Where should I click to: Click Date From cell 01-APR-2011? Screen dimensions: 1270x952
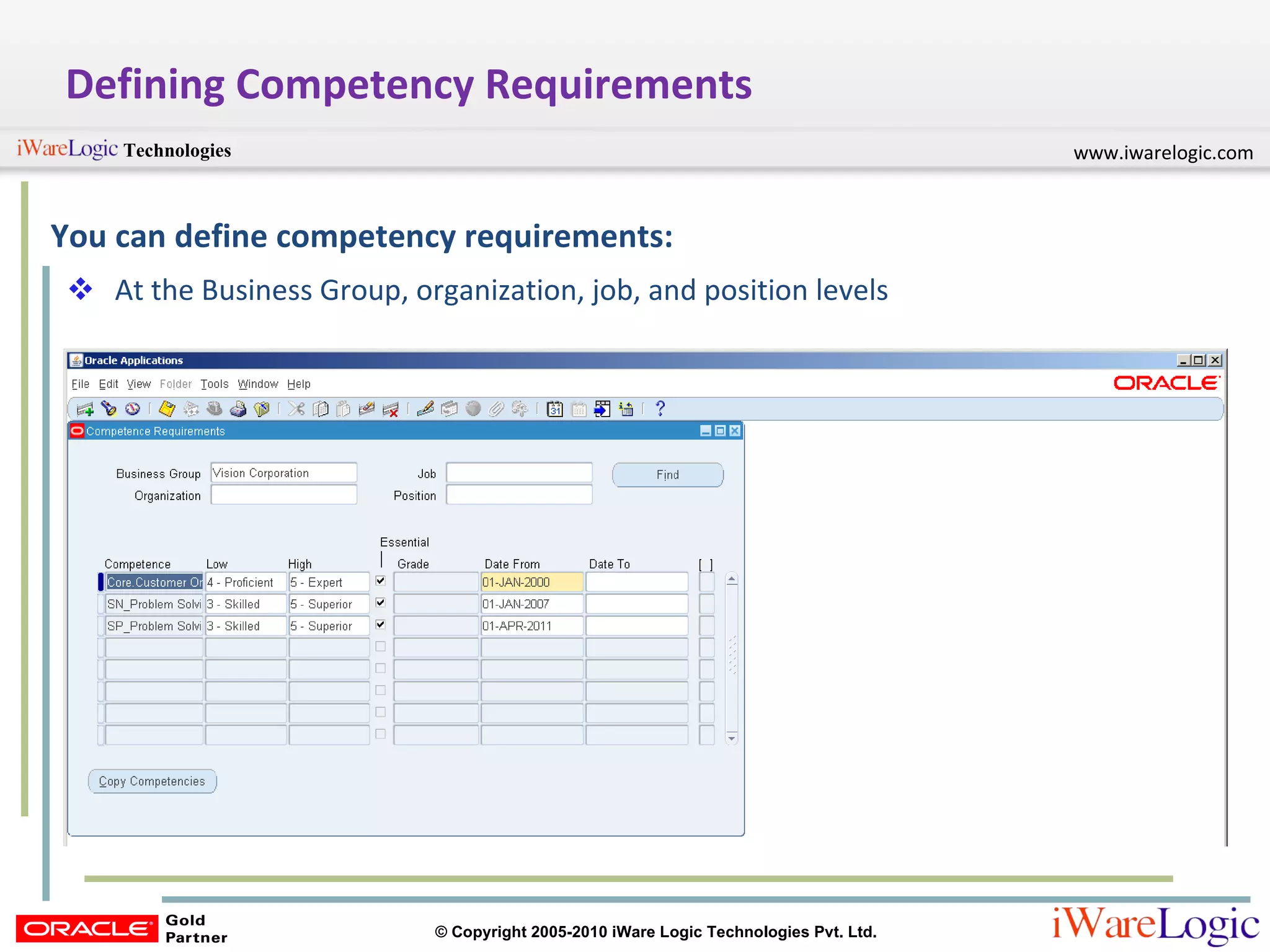pos(532,626)
